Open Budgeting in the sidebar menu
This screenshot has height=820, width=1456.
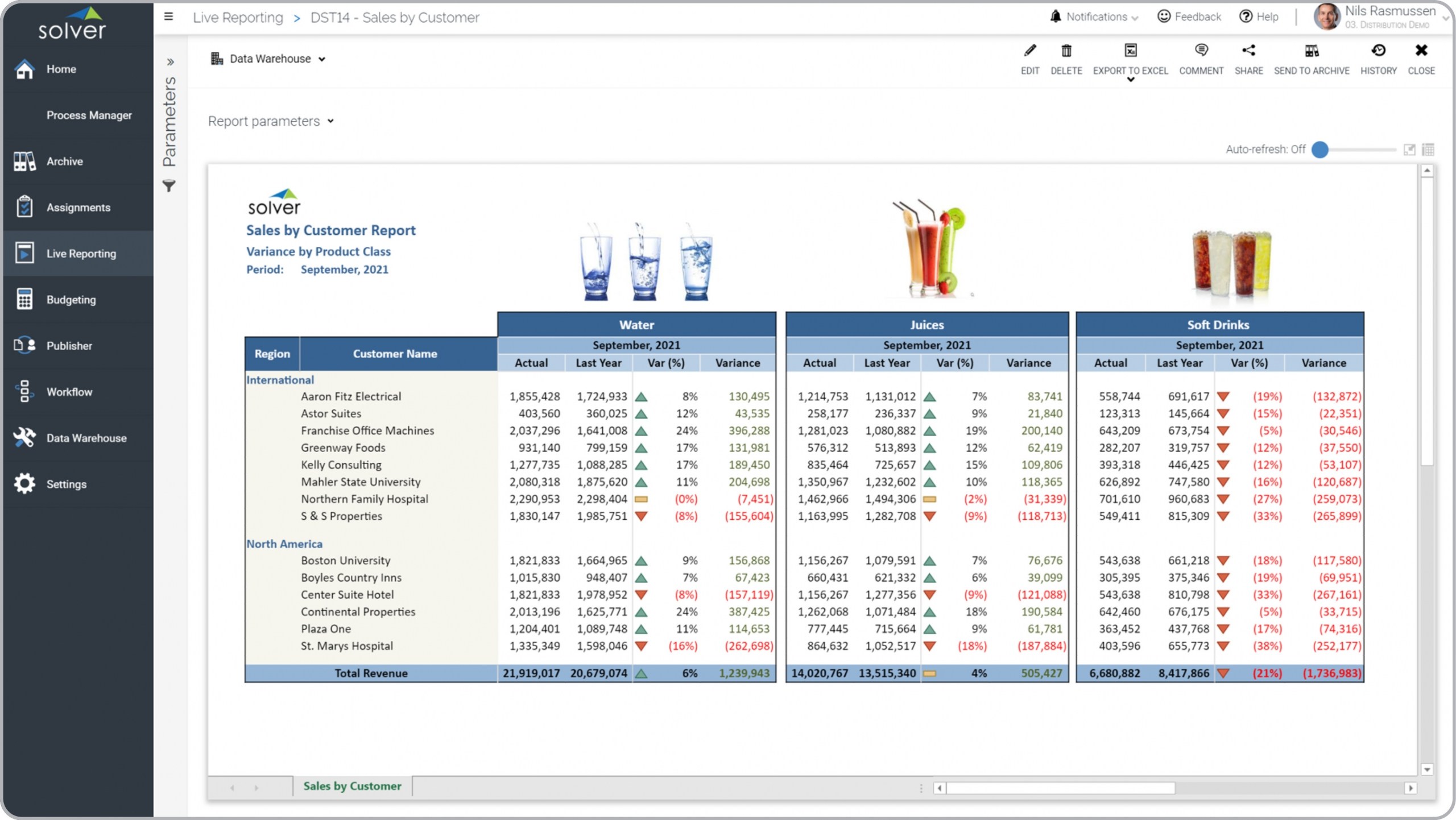[71, 300]
